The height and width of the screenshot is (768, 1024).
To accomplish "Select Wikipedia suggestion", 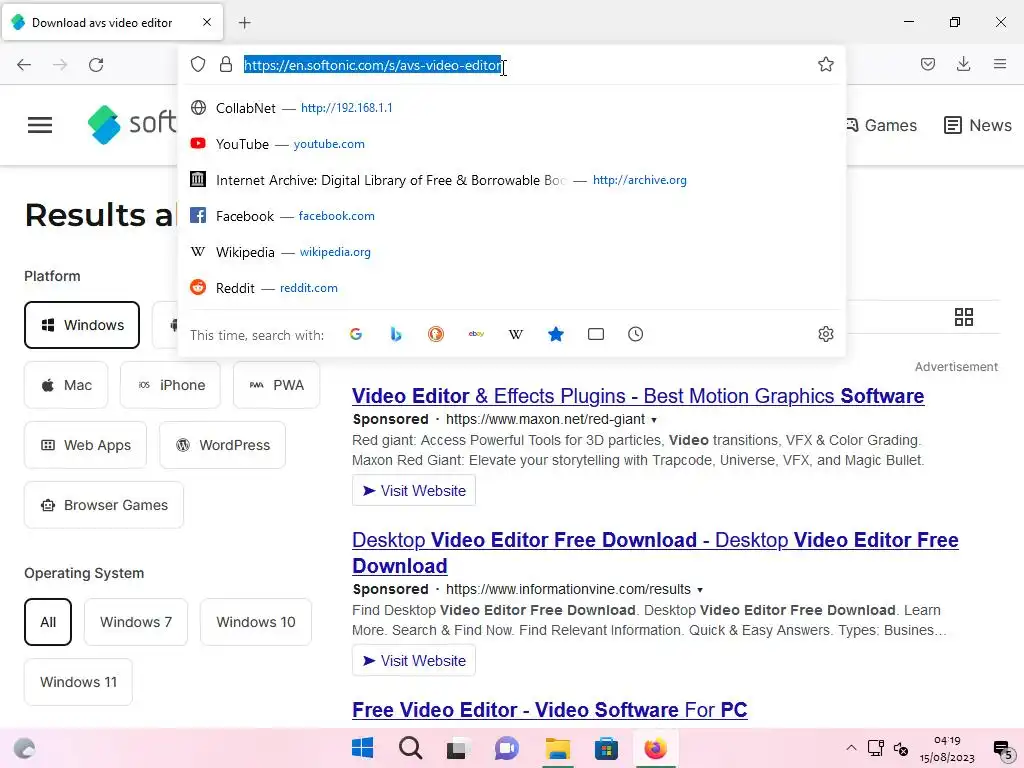I will point(511,251).
